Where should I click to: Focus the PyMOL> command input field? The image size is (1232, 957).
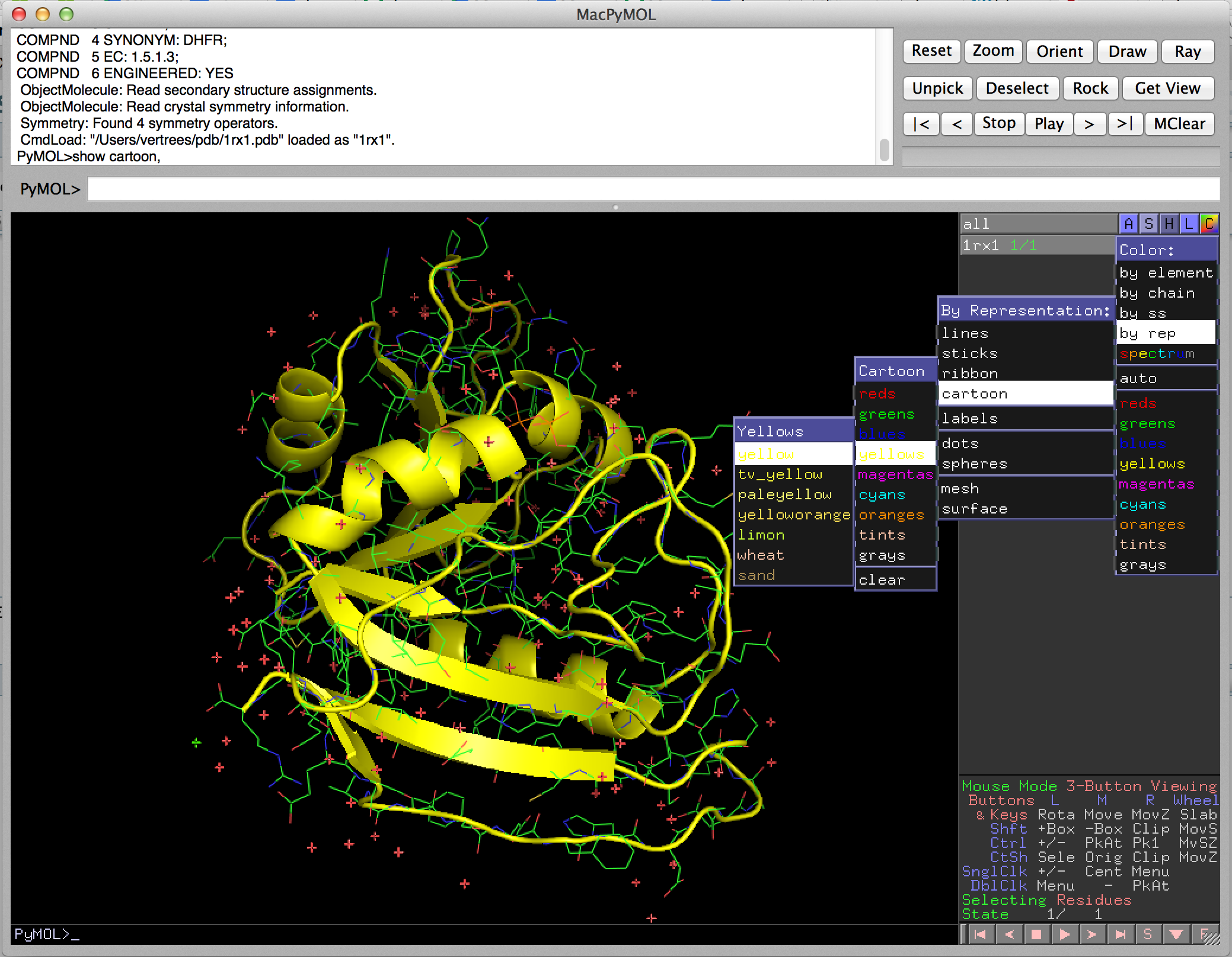pos(653,189)
